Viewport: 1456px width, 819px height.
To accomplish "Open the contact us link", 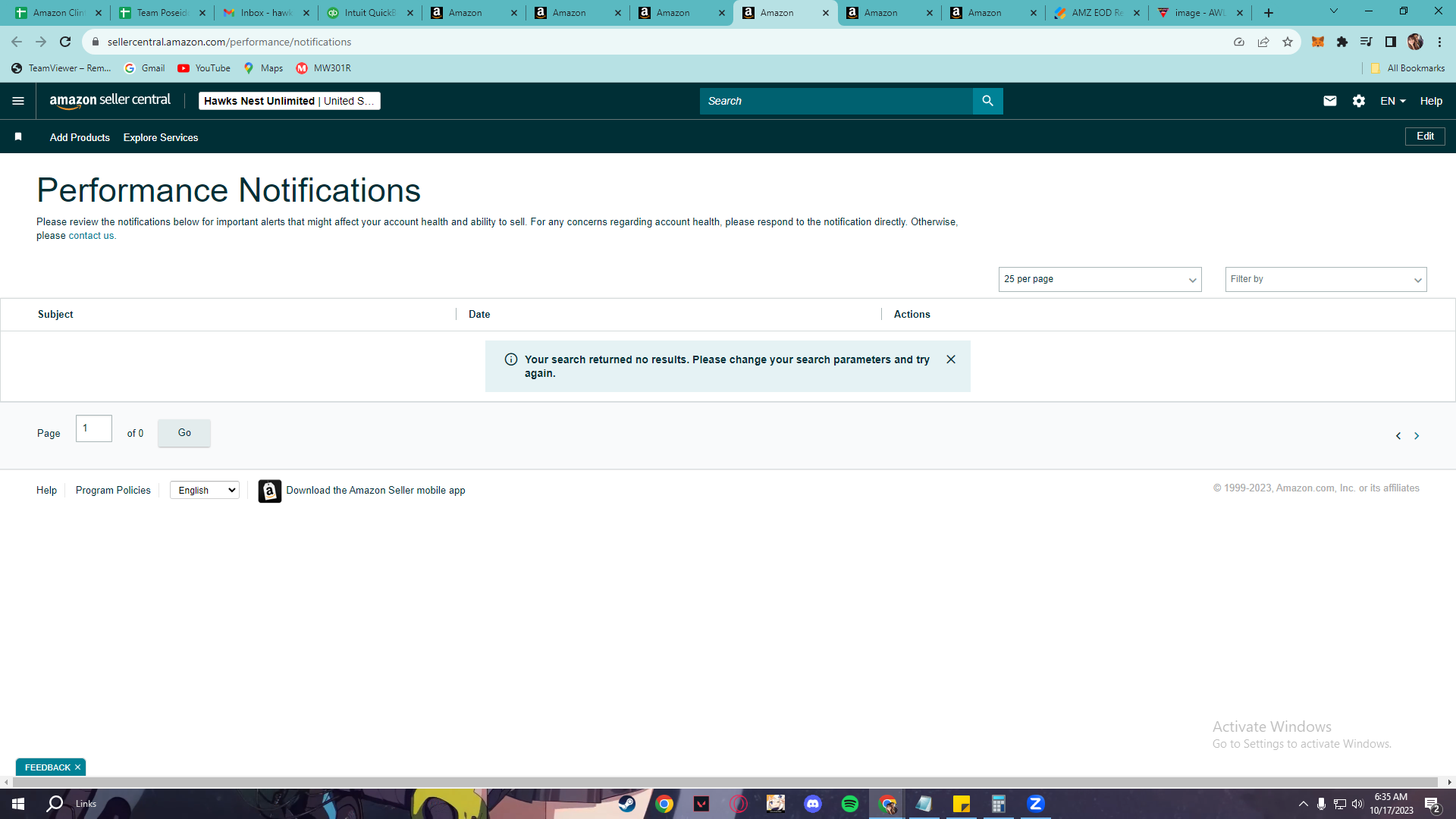I will click(x=91, y=236).
